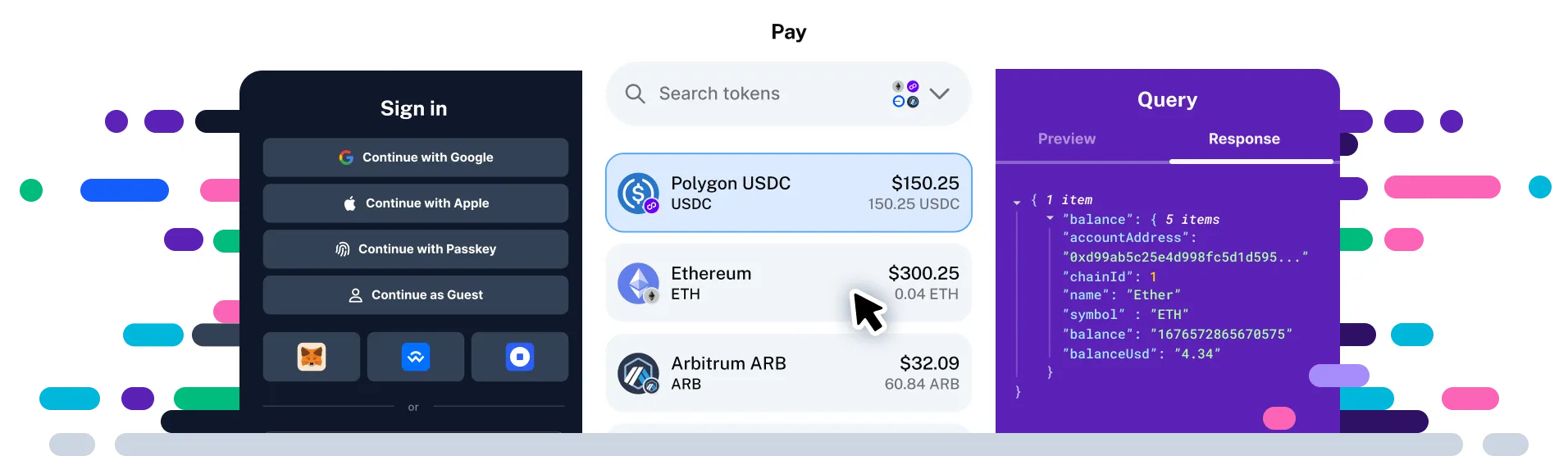Continue with Apple sign-in
The height and width of the screenshot is (456, 1568).
pyautogui.click(x=416, y=203)
